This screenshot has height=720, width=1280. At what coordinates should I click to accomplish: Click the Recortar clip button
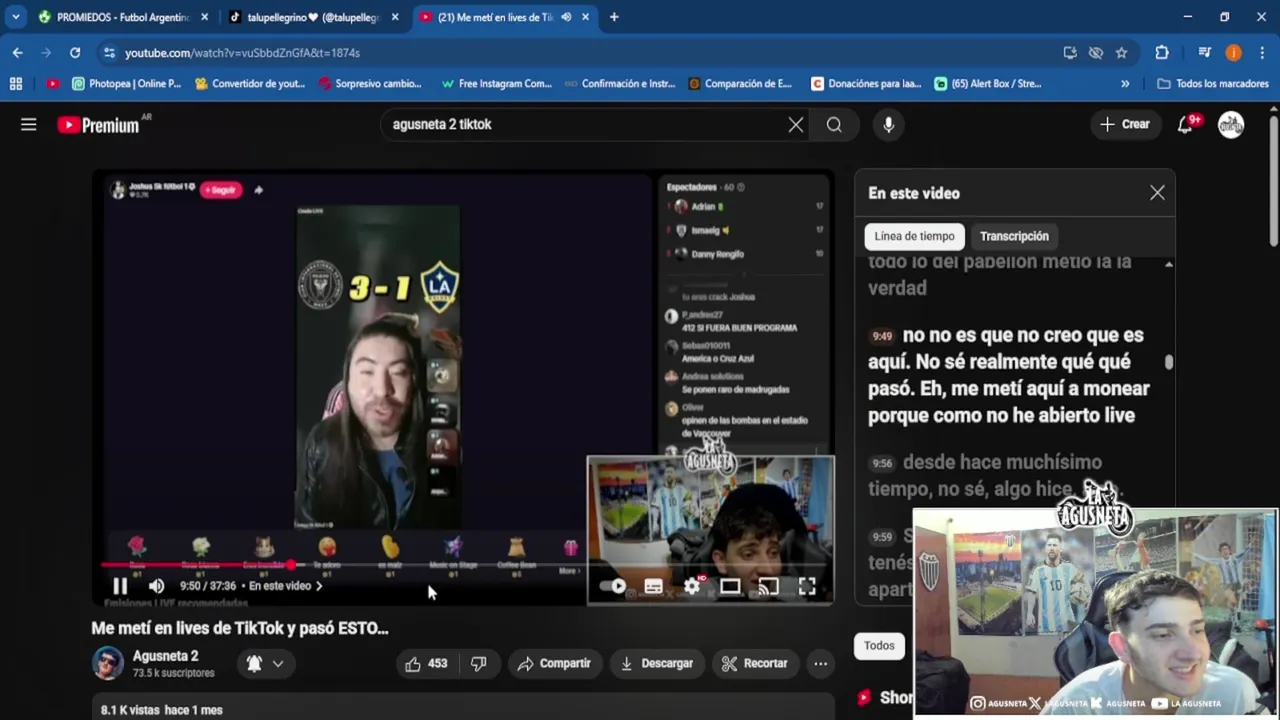(x=755, y=663)
